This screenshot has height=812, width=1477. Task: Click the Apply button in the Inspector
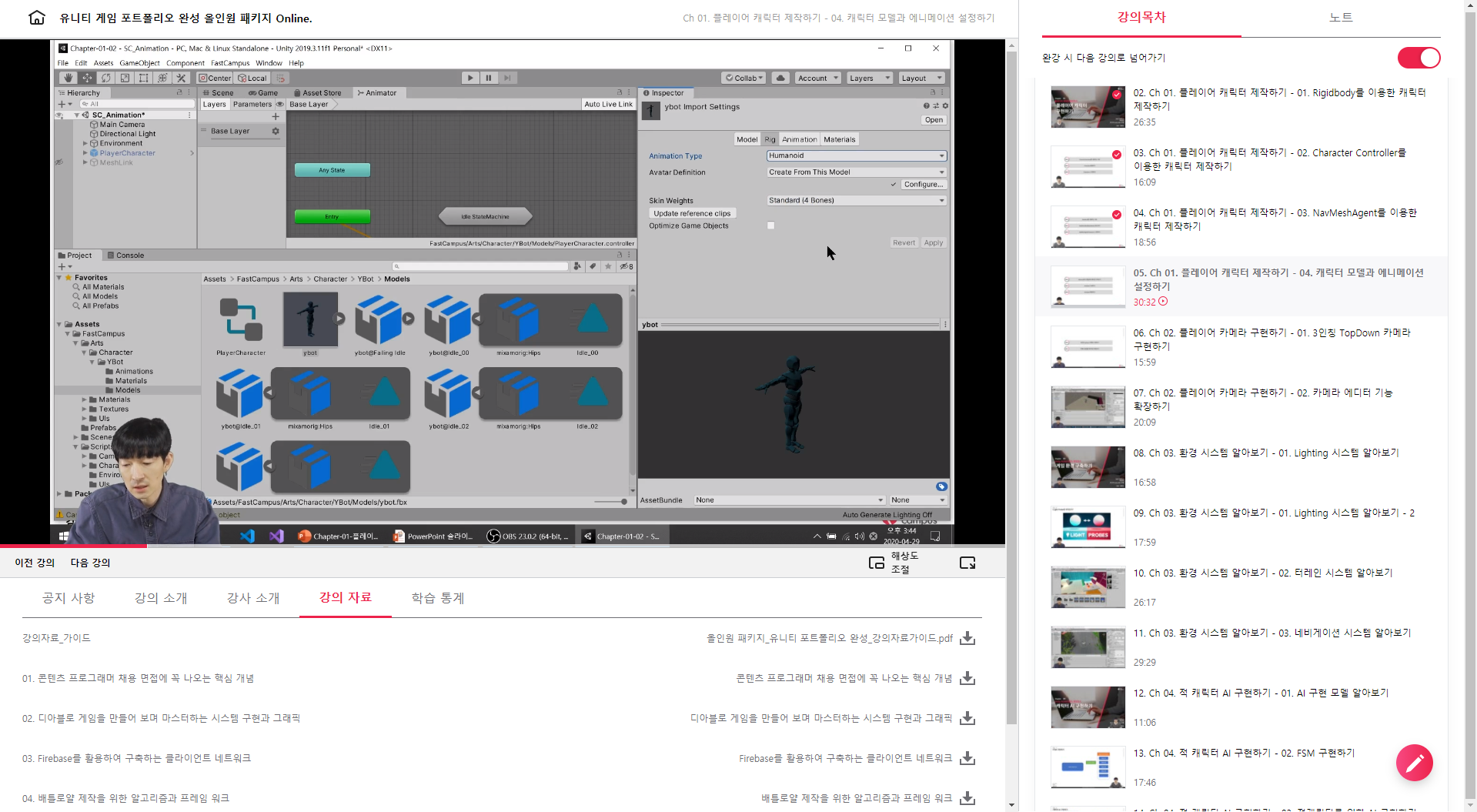point(934,242)
